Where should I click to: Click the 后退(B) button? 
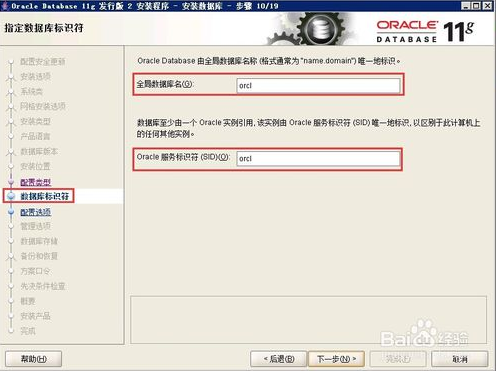point(279,359)
